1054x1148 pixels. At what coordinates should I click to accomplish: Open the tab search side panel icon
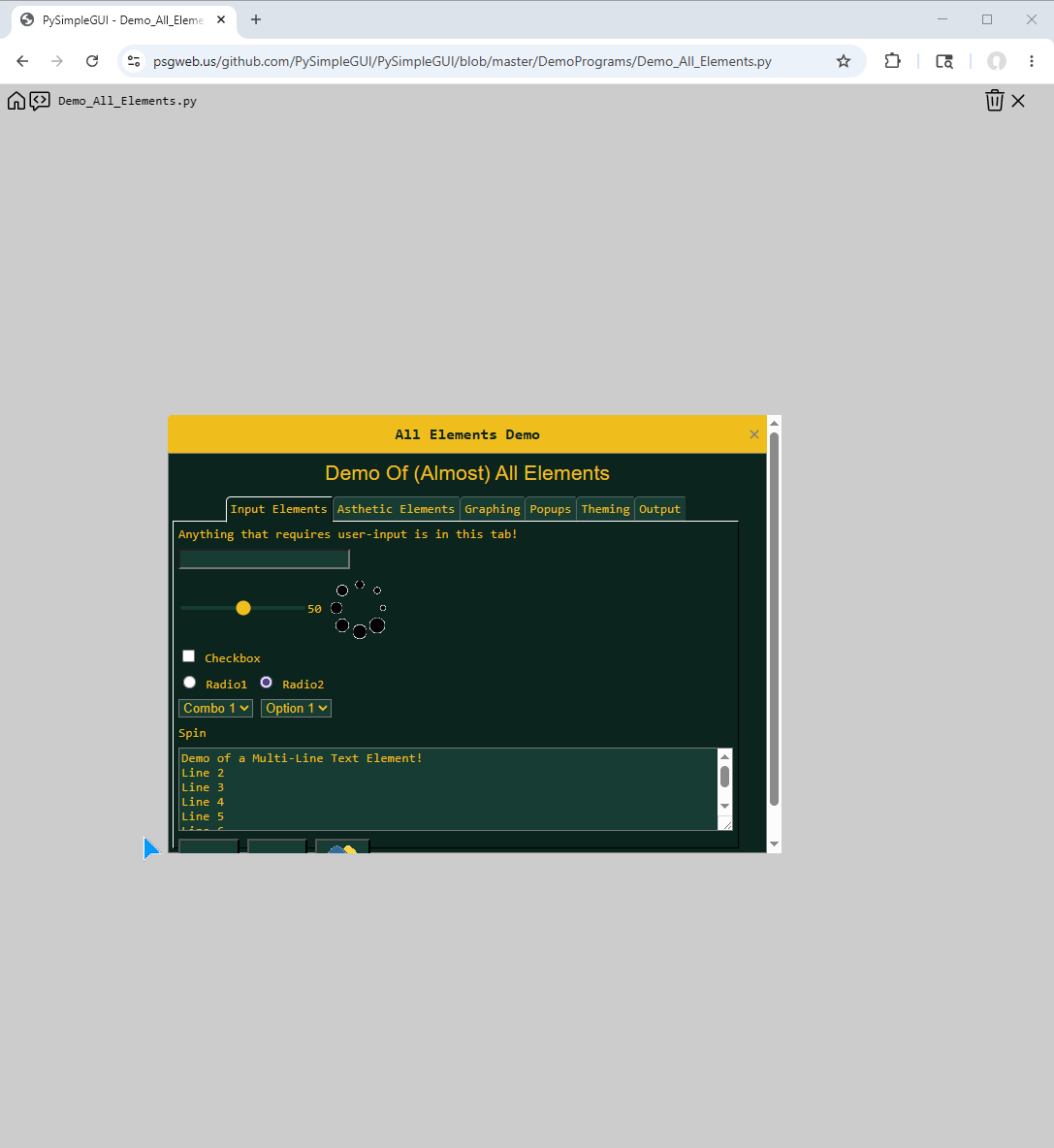pyautogui.click(x=944, y=61)
